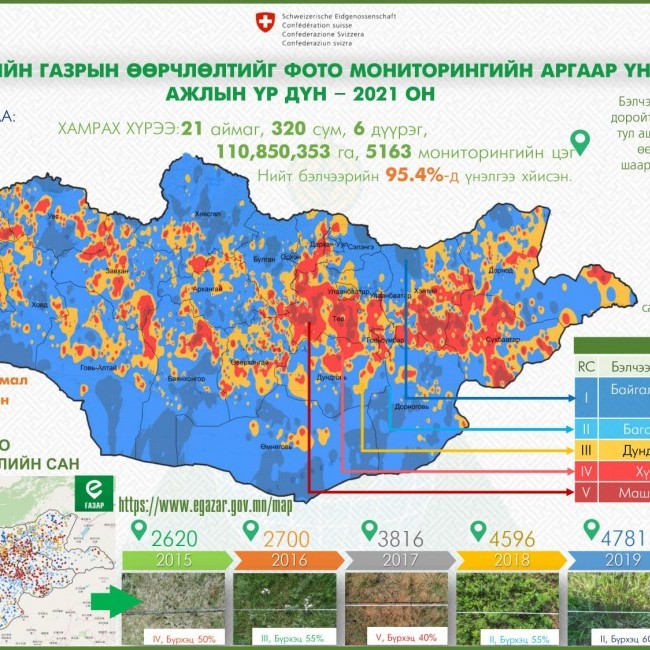Screen dimensions: 650x650
Task: Click the light blue class II legend swatch
Action: coord(586,429)
